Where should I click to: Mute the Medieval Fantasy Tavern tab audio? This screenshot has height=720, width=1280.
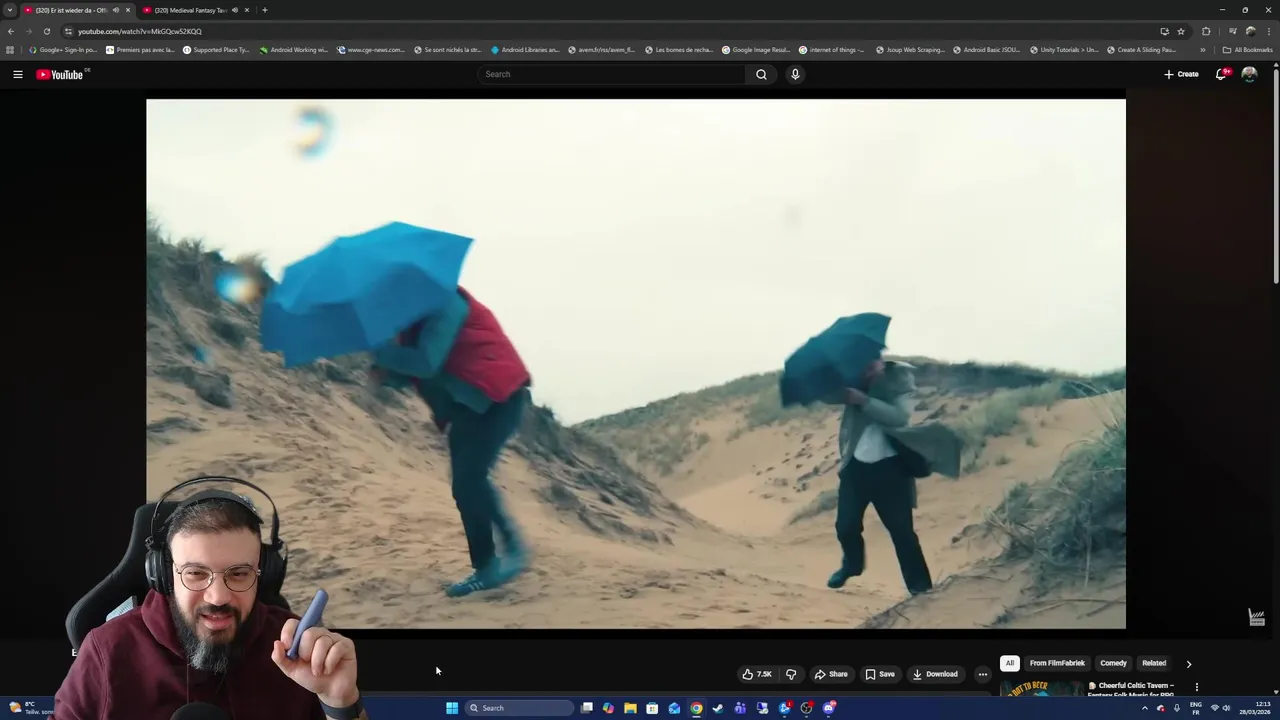[x=235, y=10]
